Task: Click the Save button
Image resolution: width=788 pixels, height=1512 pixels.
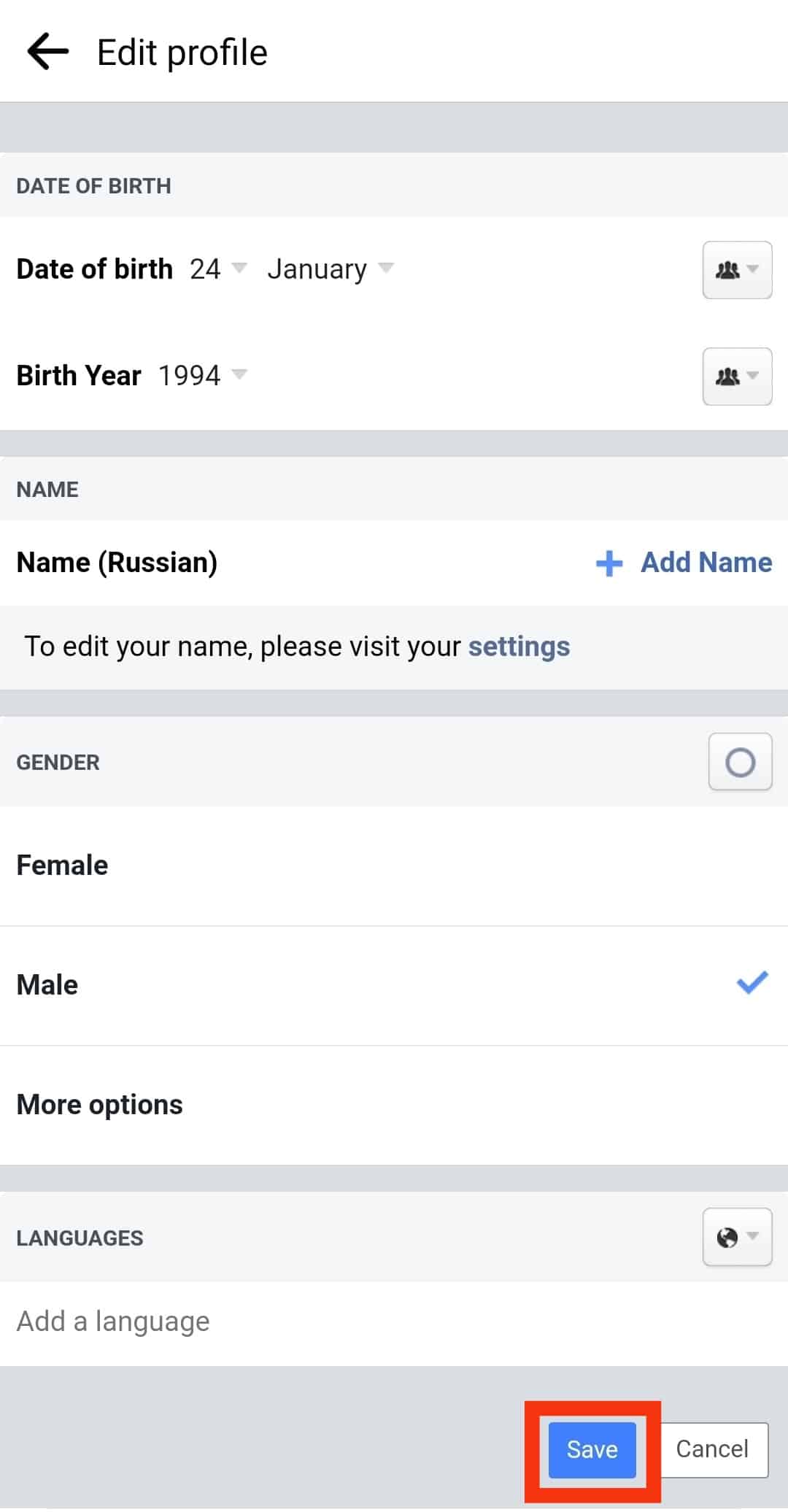Action: (592, 1449)
